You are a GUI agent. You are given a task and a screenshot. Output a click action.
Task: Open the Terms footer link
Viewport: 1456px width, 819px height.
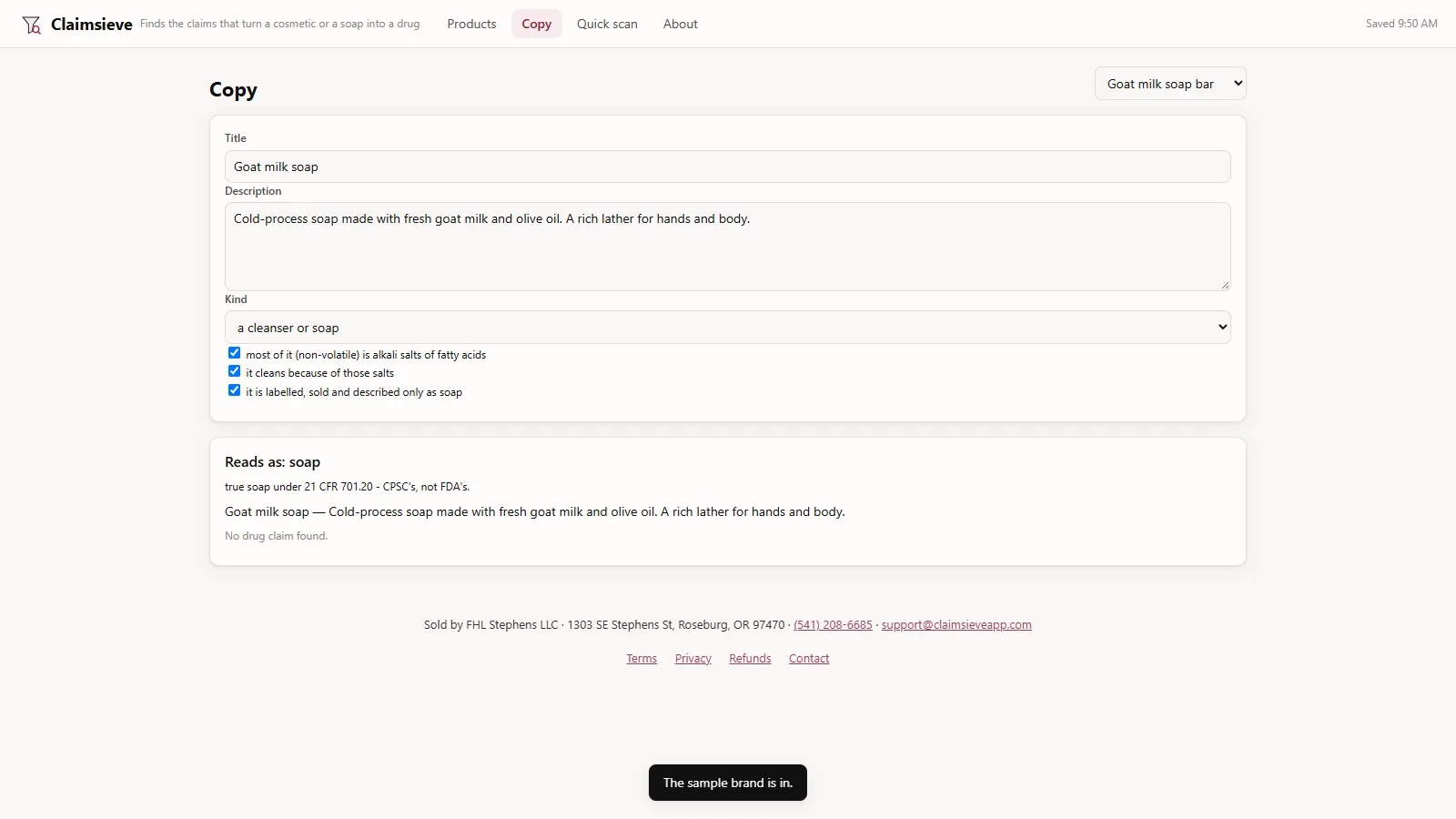tap(642, 659)
